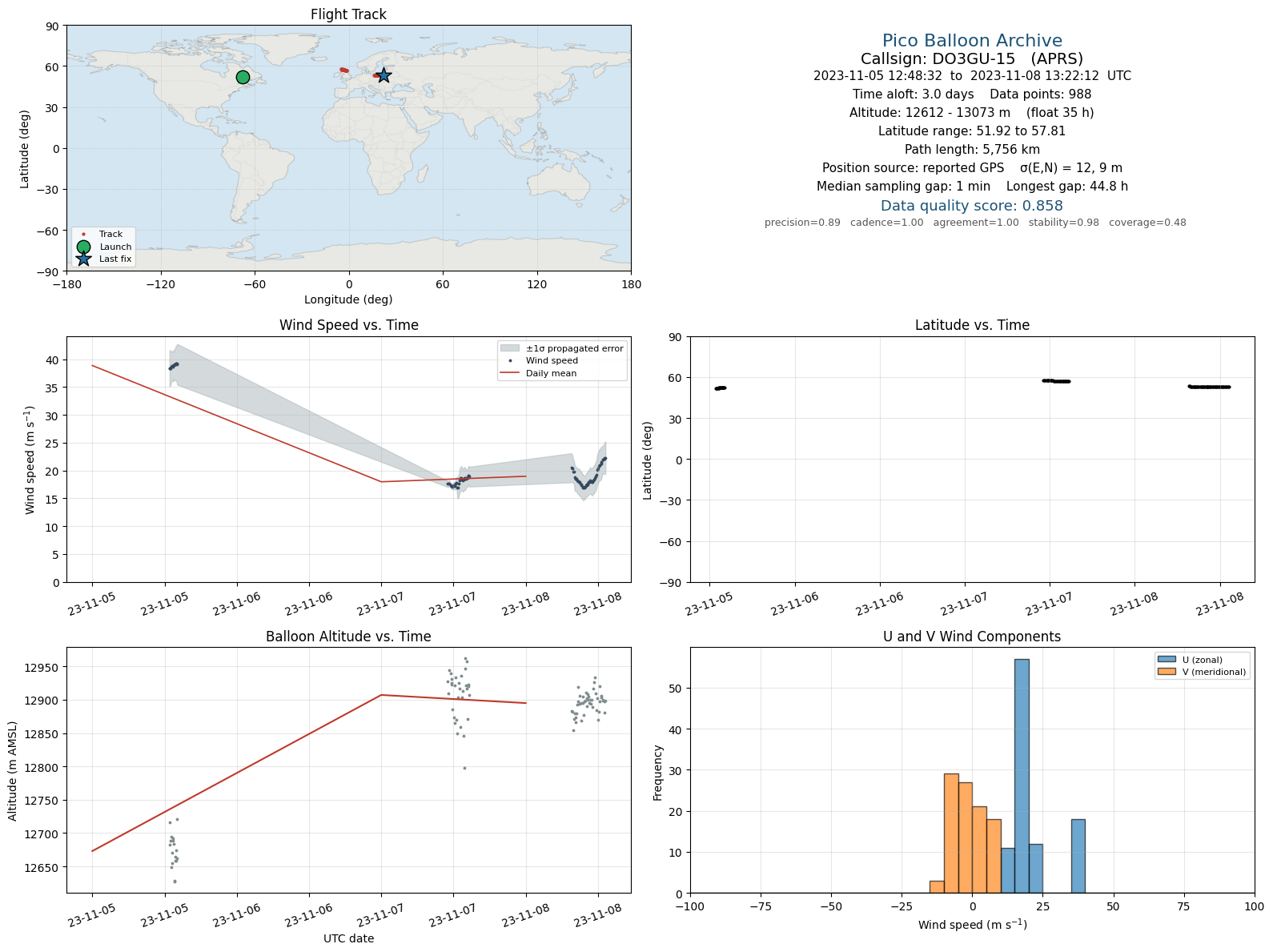Click the "Latitude vs. Time" title
Viewport: 1273px width, 952px height.
(972, 325)
